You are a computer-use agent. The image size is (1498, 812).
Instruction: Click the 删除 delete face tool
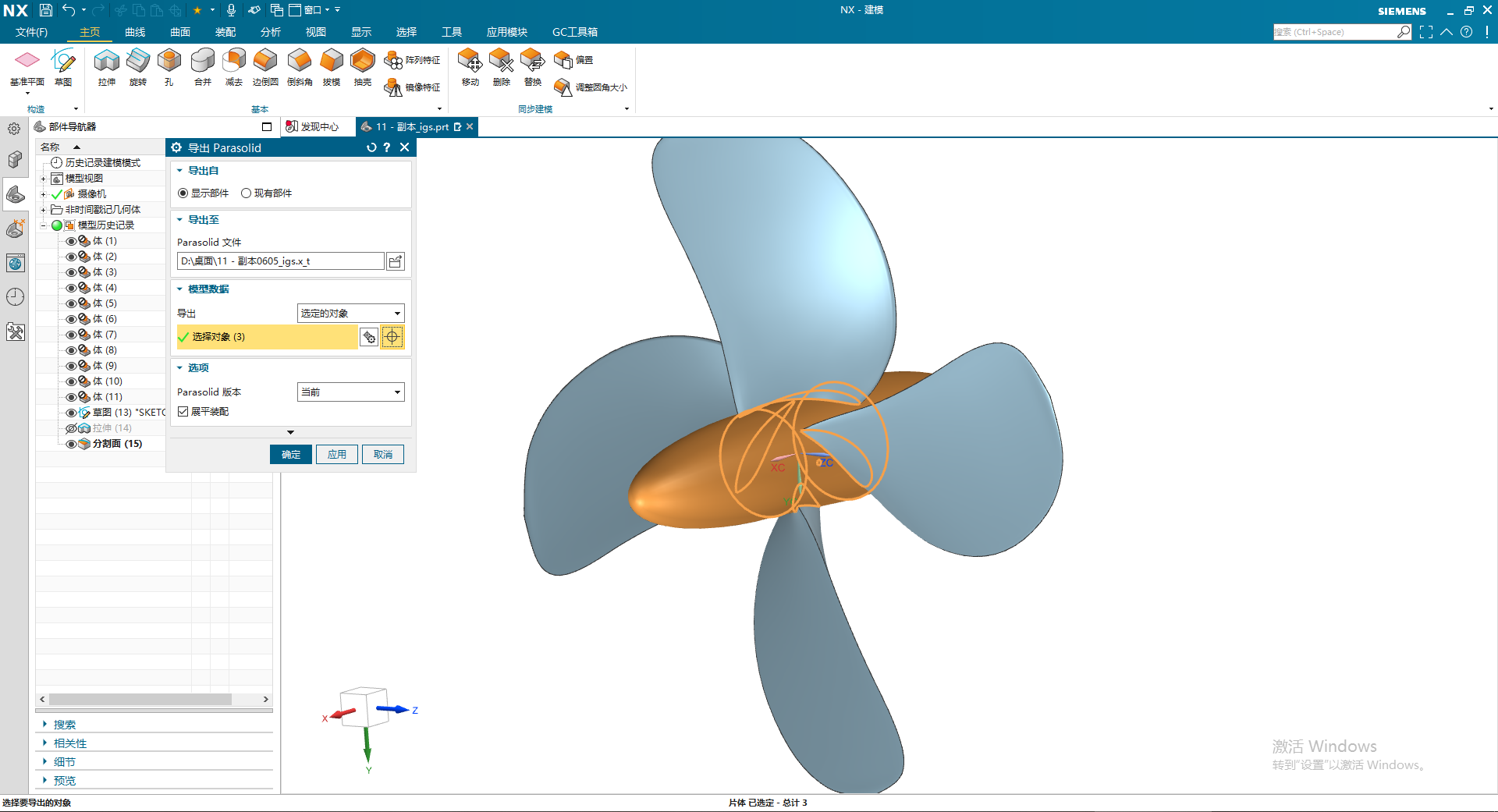502,68
